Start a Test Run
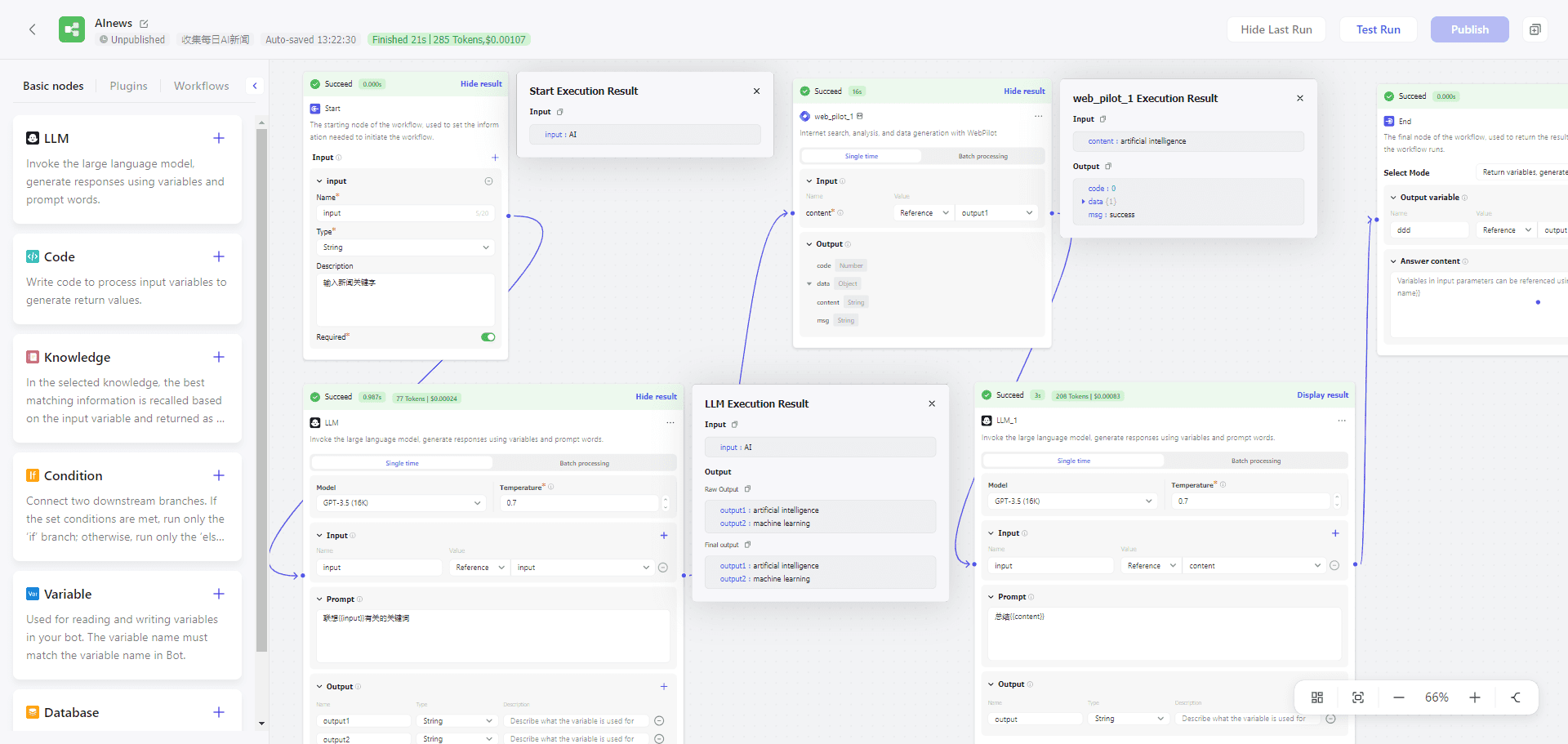The image size is (1568, 744). (1379, 29)
